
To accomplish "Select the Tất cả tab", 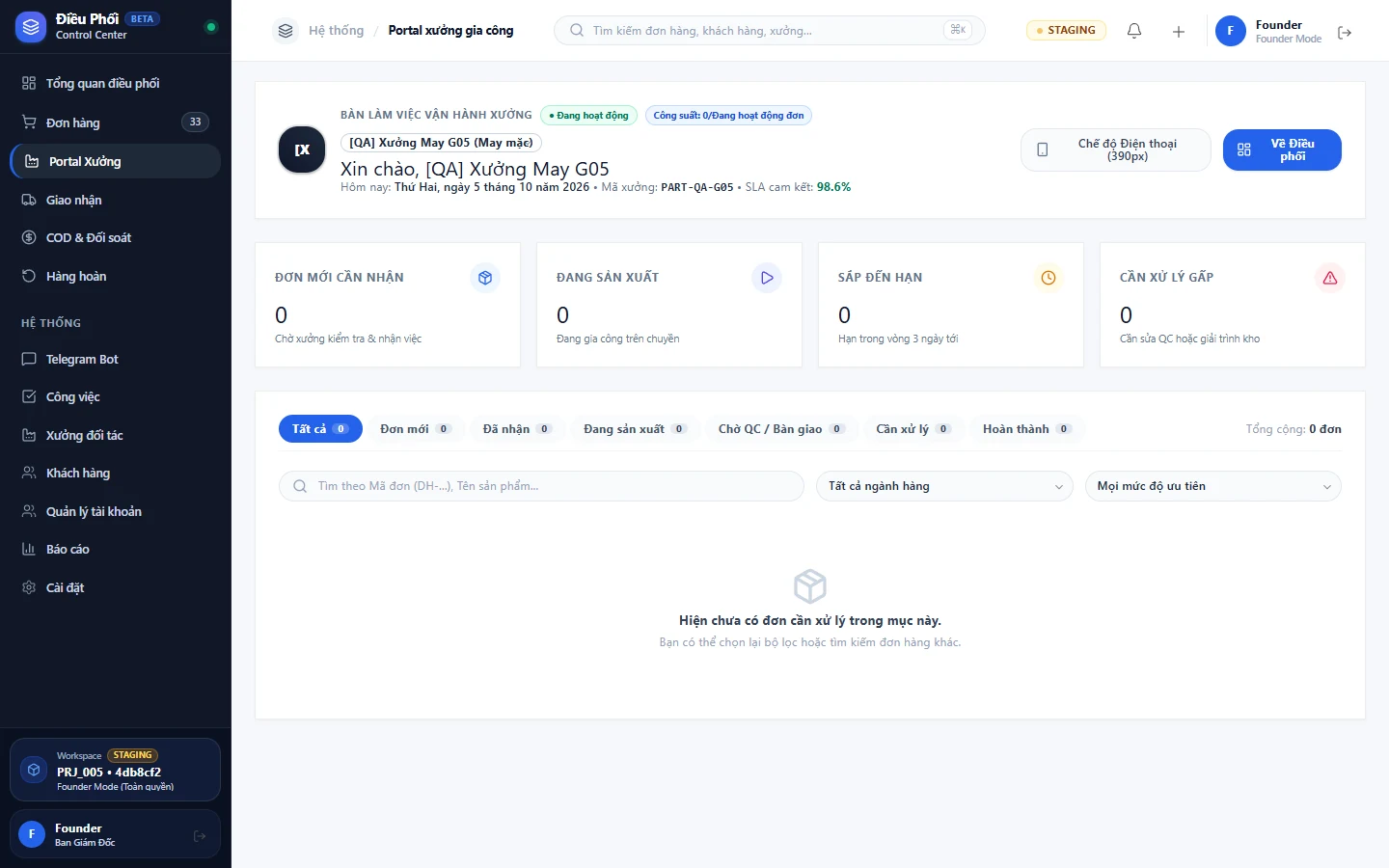I will coord(320,429).
